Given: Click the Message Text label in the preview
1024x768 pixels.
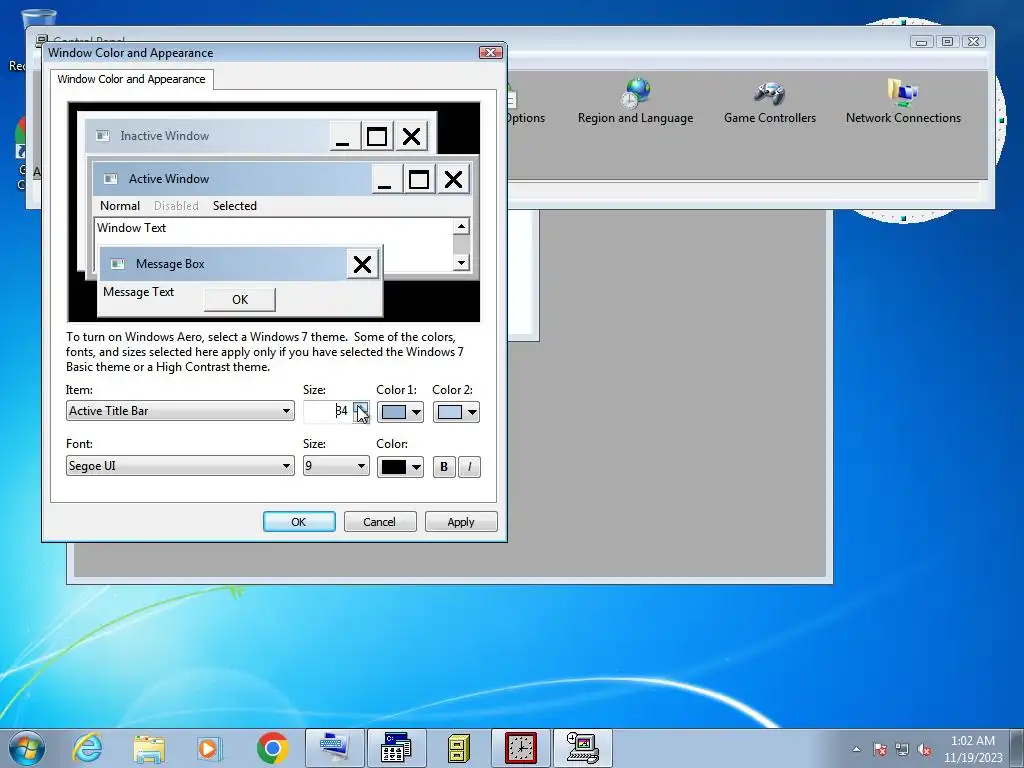Looking at the screenshot, I should coord(138,292).
